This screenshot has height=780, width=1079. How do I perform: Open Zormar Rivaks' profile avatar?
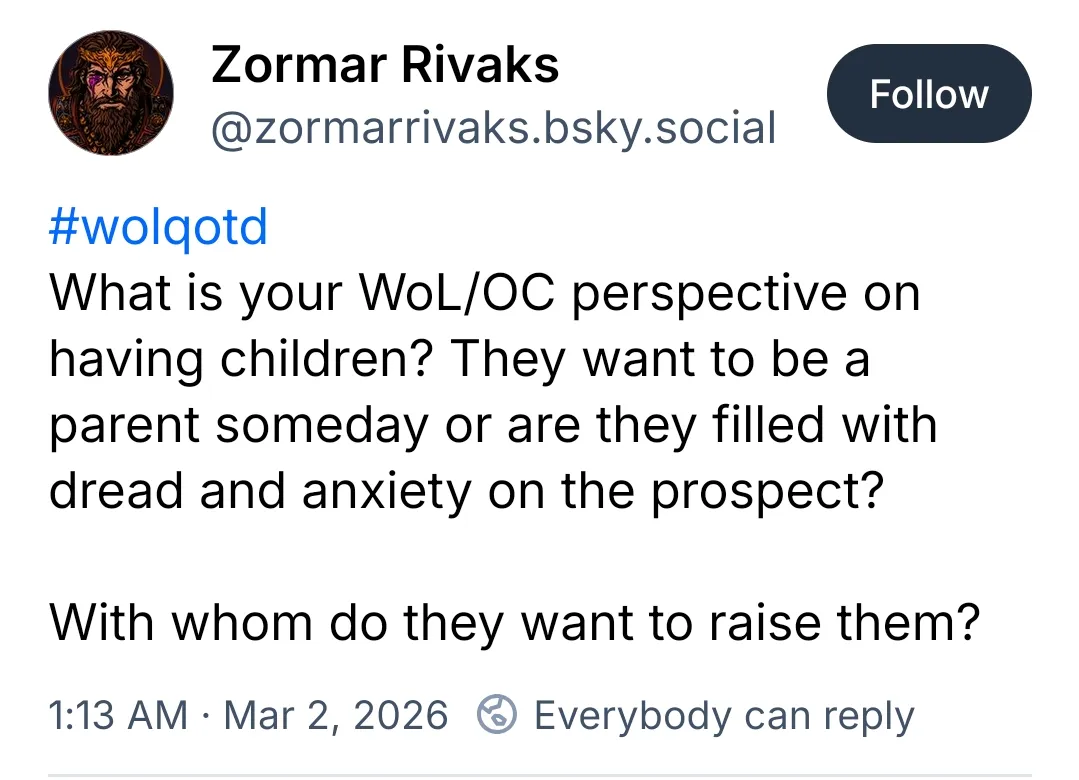click(x=110, y=94)
